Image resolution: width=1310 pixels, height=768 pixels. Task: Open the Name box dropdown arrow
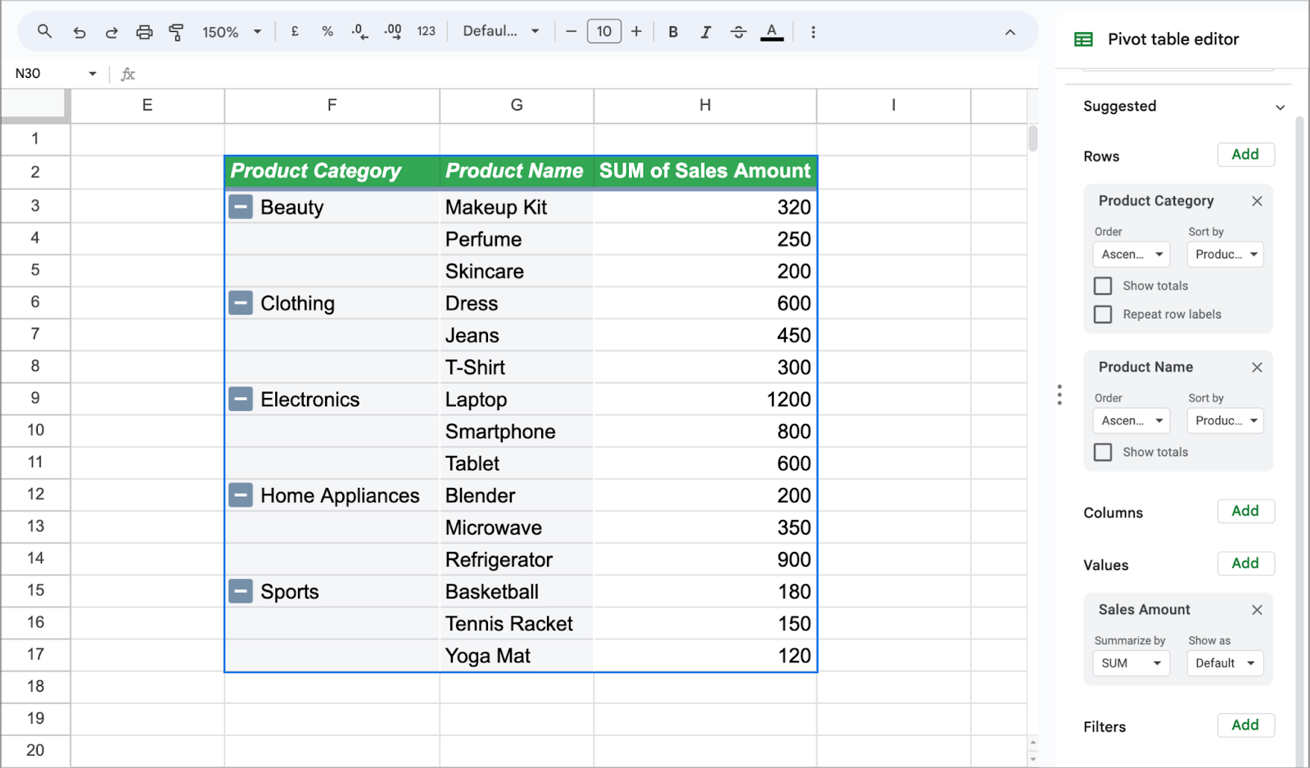(92, 74)
